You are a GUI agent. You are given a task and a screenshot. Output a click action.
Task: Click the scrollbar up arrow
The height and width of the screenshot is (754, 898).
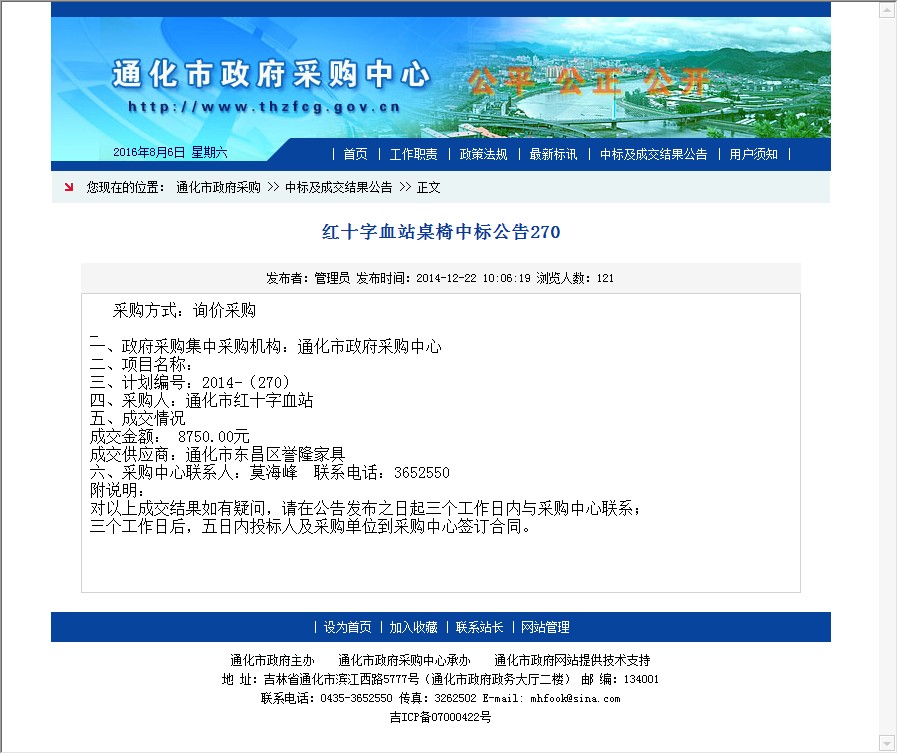(887, 10)
